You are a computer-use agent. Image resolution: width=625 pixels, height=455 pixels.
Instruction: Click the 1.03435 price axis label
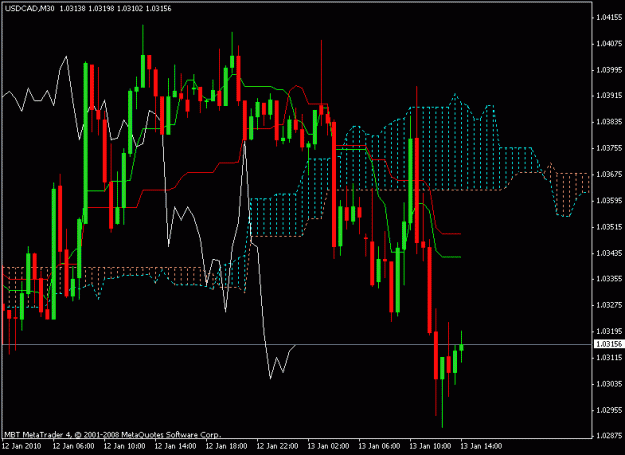[609, 253]
